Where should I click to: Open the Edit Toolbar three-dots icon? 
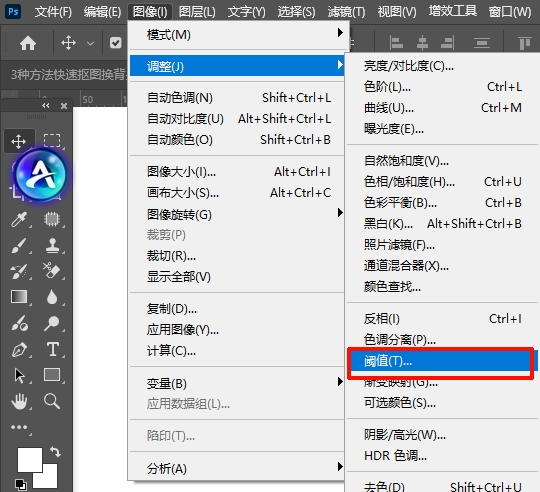pyautogui.click(x=19, y=427)
